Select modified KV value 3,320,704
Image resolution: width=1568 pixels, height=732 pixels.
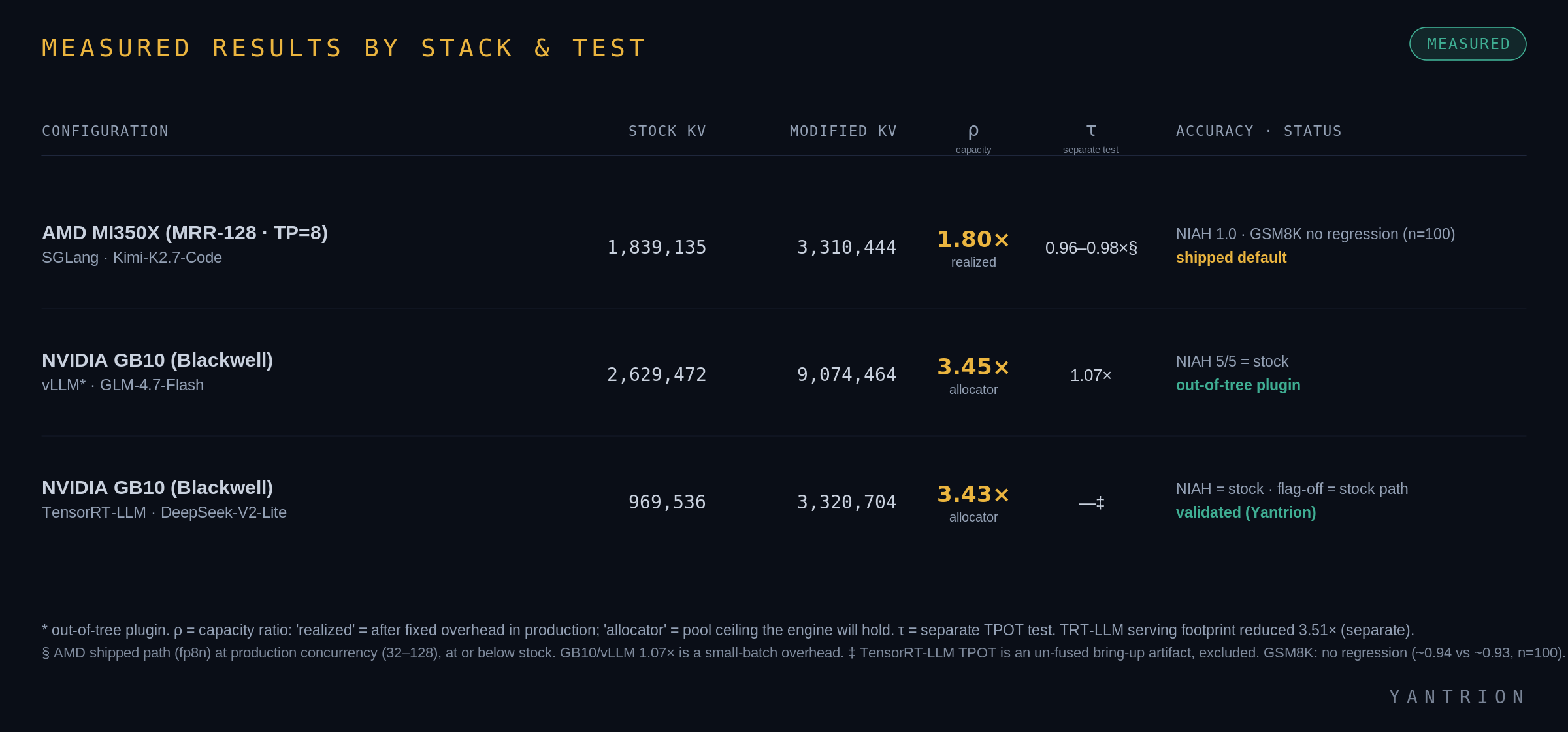[847, 502]
